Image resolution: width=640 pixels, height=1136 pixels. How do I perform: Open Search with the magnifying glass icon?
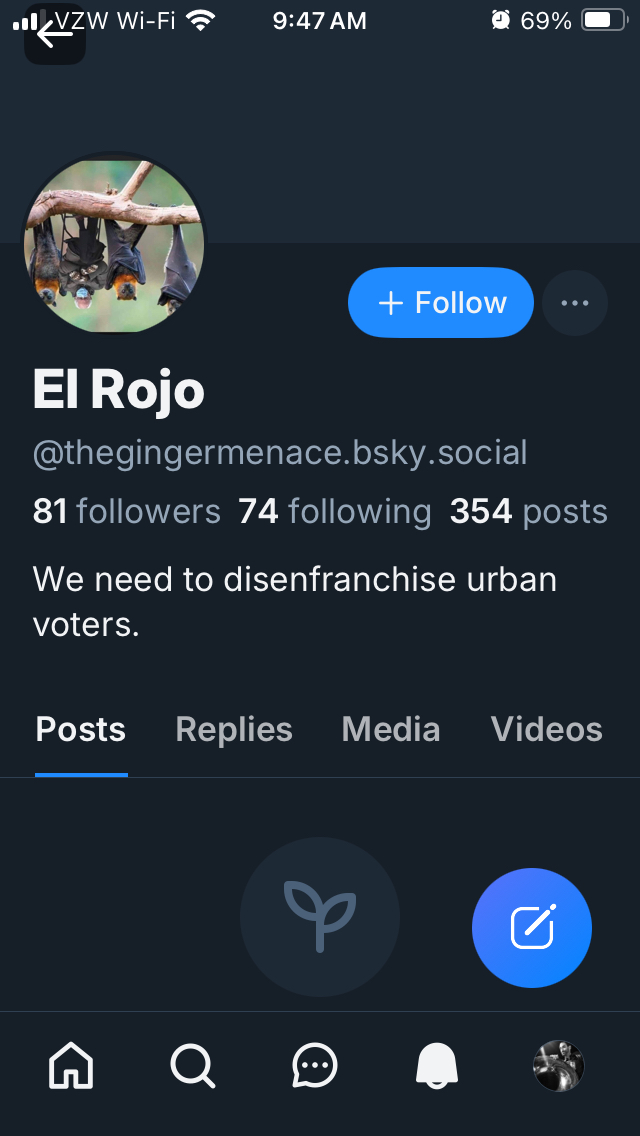click(x=192, y=1066)
